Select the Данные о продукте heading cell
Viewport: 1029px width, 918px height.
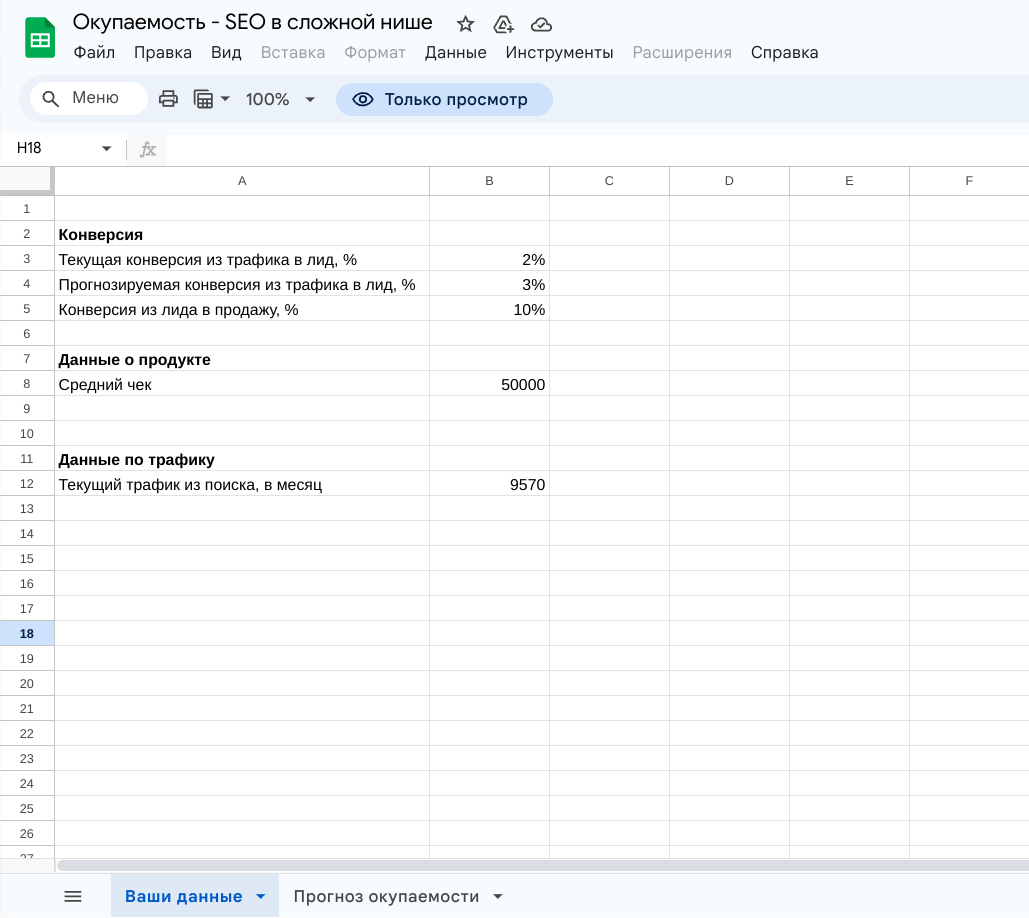tap(242, 359)
